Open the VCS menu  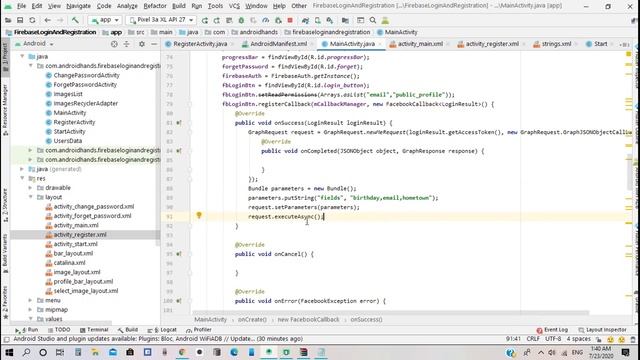coord(234,6)
